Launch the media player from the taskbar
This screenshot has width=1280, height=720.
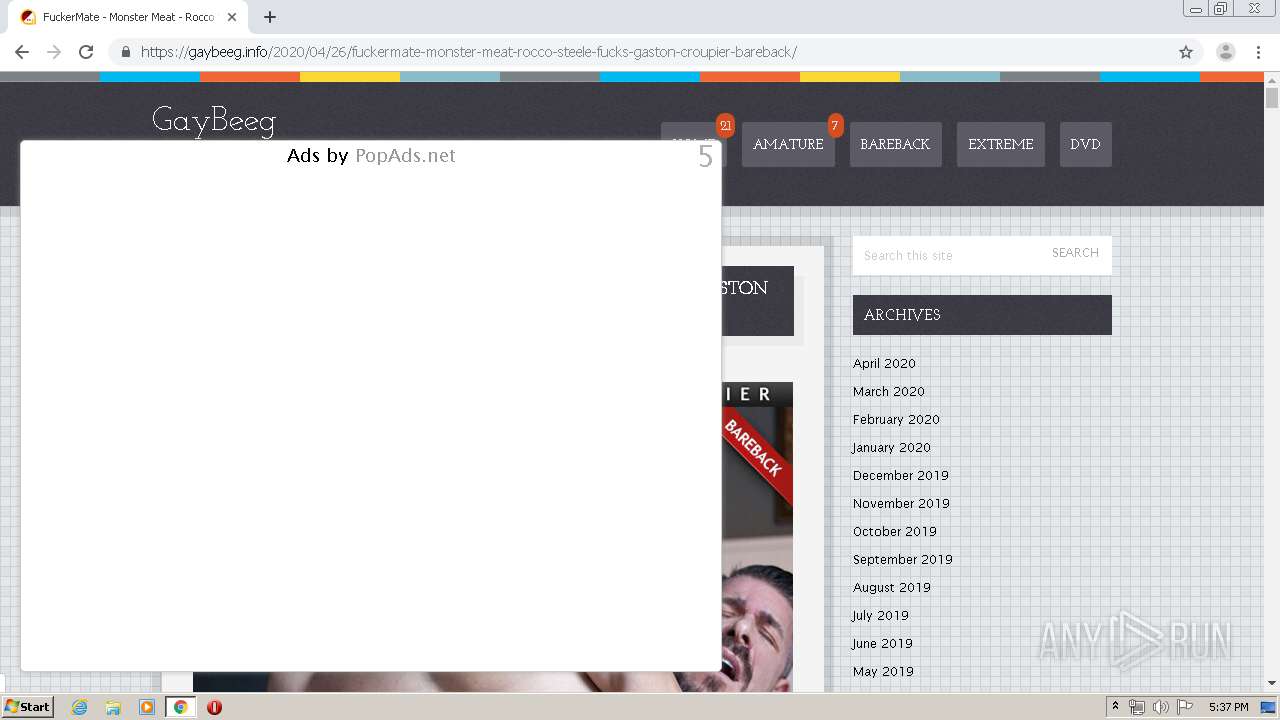pos(147,707)
